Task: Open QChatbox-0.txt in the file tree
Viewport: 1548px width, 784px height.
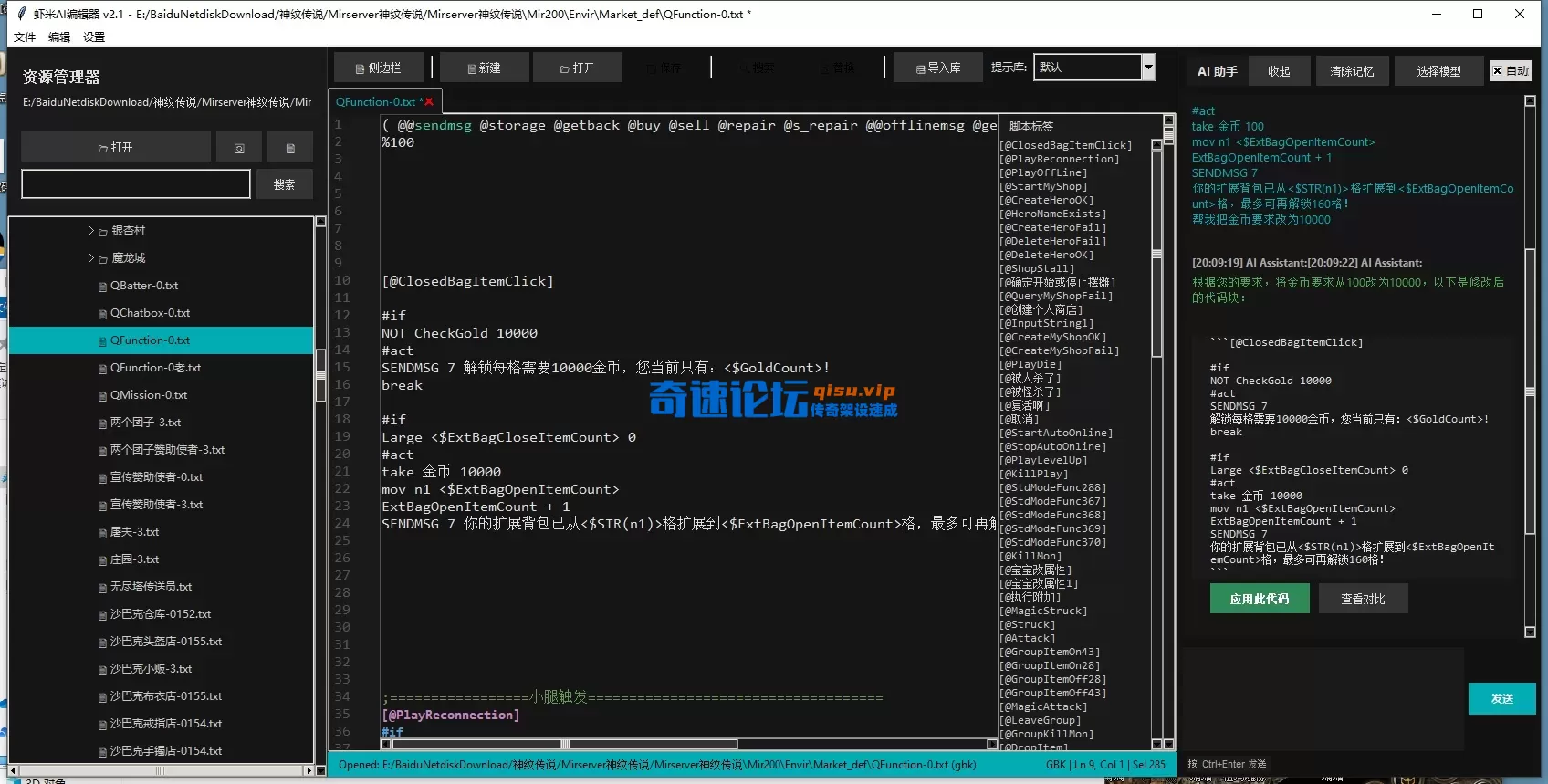Action: tap(150, 313)
